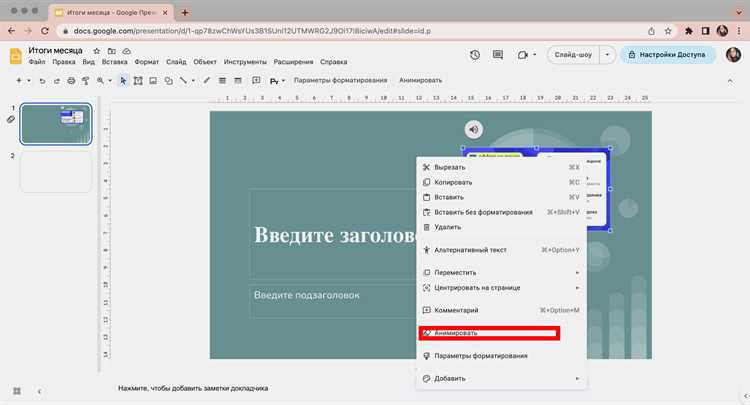Choose the Select cursor tool
750x405 pixels.
tap(123, 81)
